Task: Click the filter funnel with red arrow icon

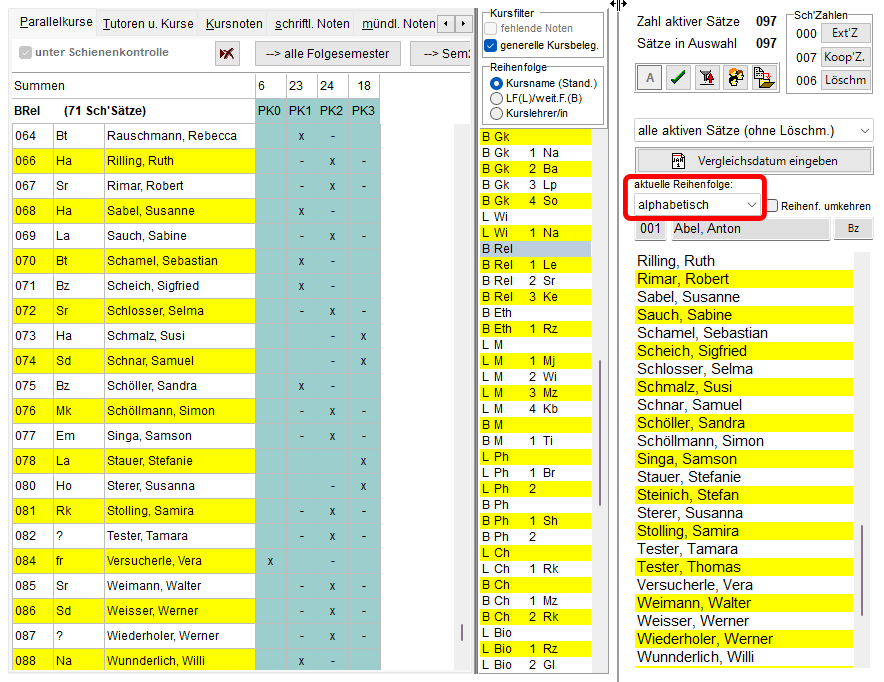Action: coord(707,79)
